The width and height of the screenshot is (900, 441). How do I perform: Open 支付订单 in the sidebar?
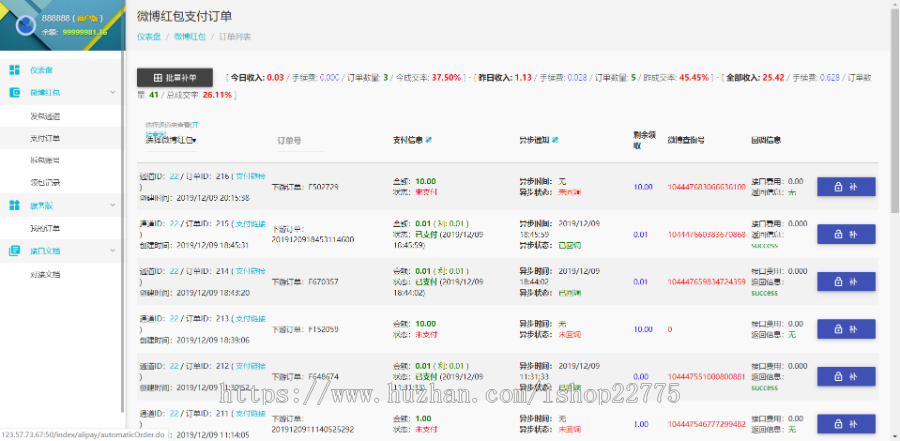pyautogui.click(x=45, y=138)
